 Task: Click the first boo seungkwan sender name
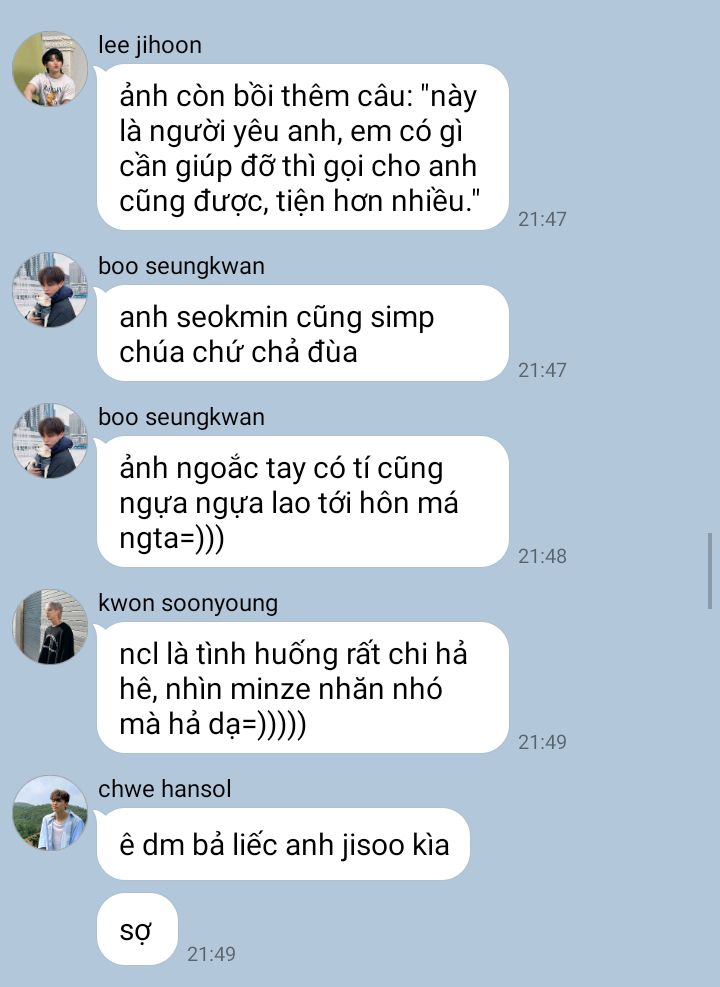coord(181,266)
